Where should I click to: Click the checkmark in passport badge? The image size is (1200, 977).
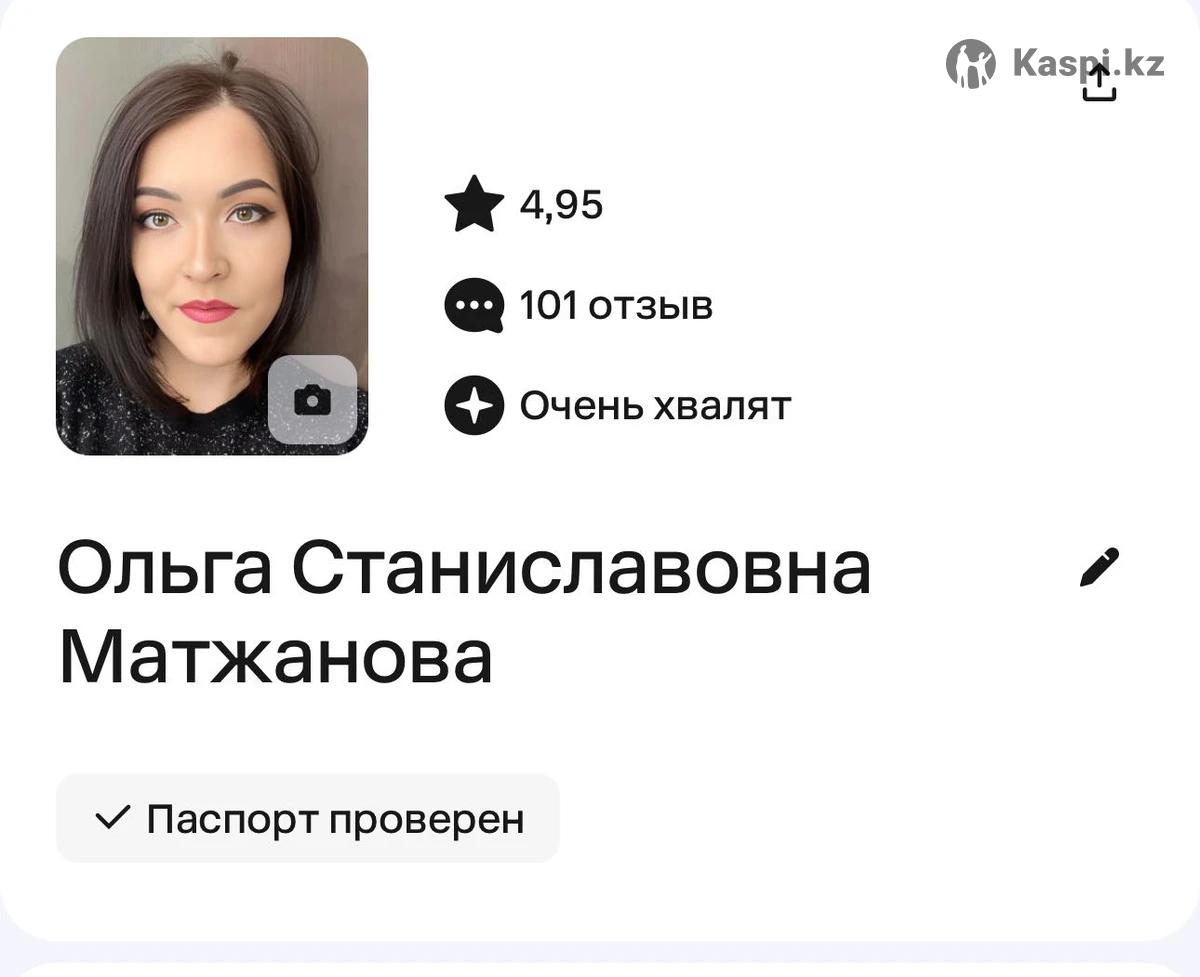pyautogui.click(x=112, y=819)
